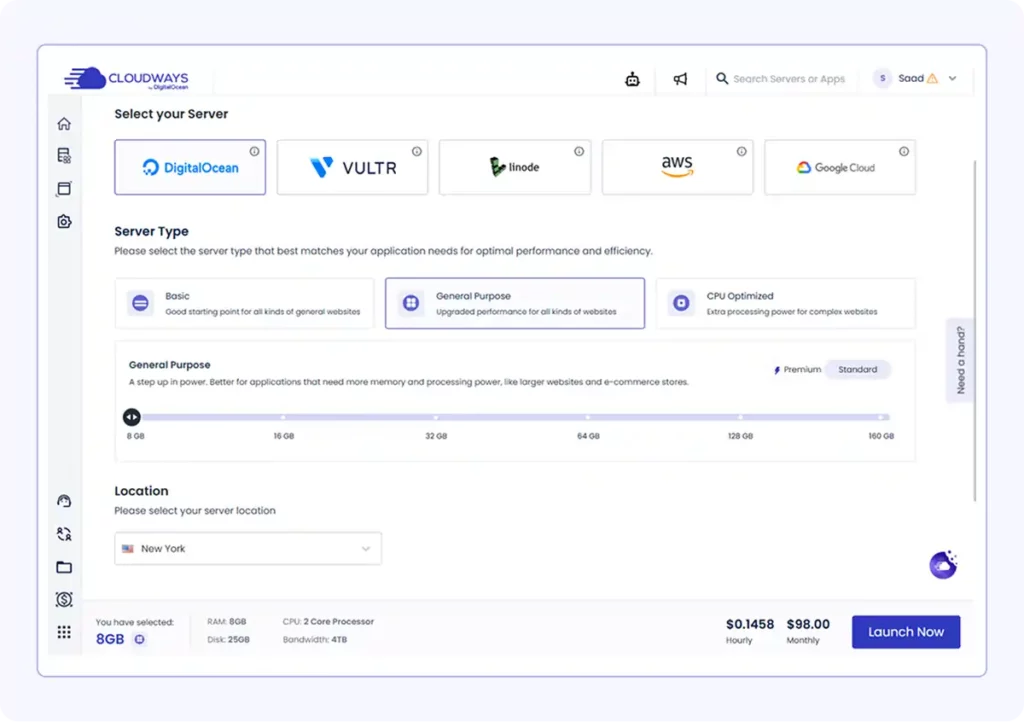Open the Settings gear in the sidebar
1024x722 pixels.
click(64, 221)
